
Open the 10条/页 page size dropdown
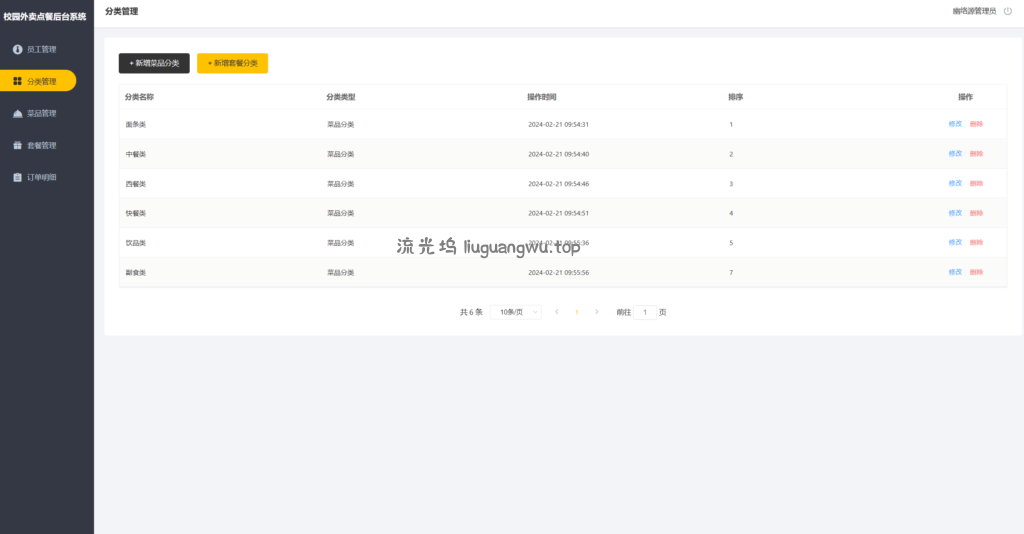point(516,312)
